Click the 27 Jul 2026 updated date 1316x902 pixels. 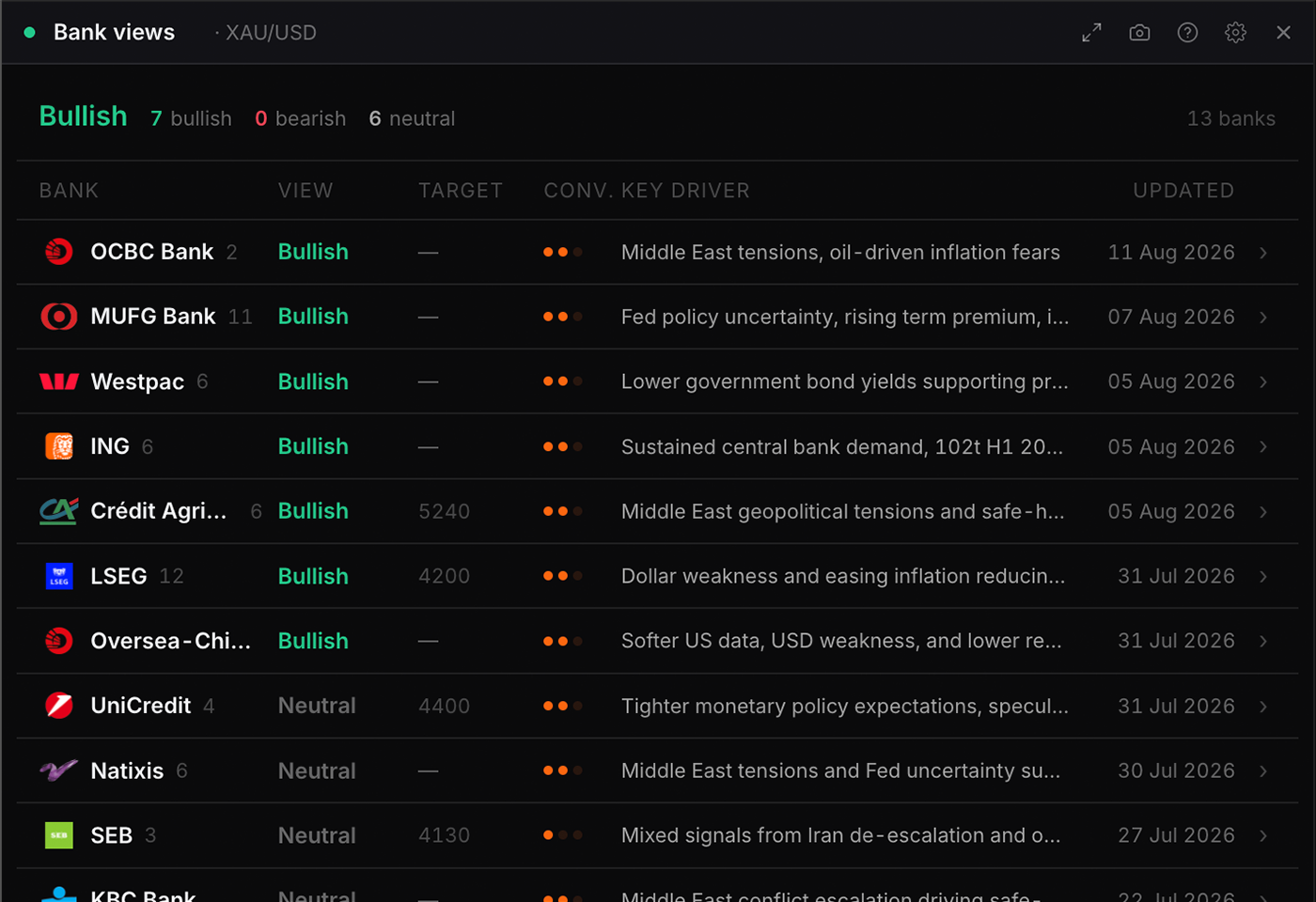(1176, 835)
